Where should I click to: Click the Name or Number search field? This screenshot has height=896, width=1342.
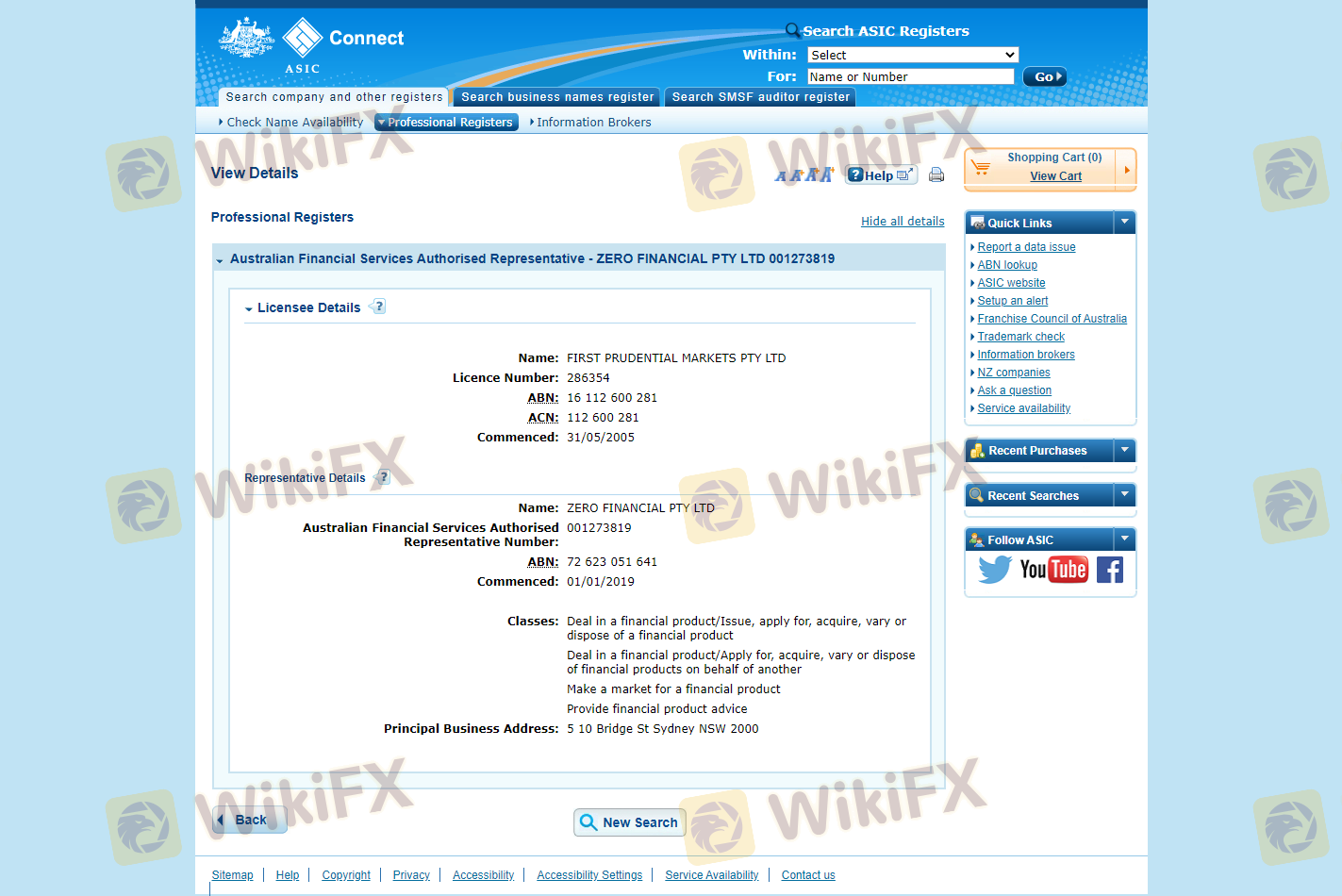pyautogui.click(x=910, y=76)
